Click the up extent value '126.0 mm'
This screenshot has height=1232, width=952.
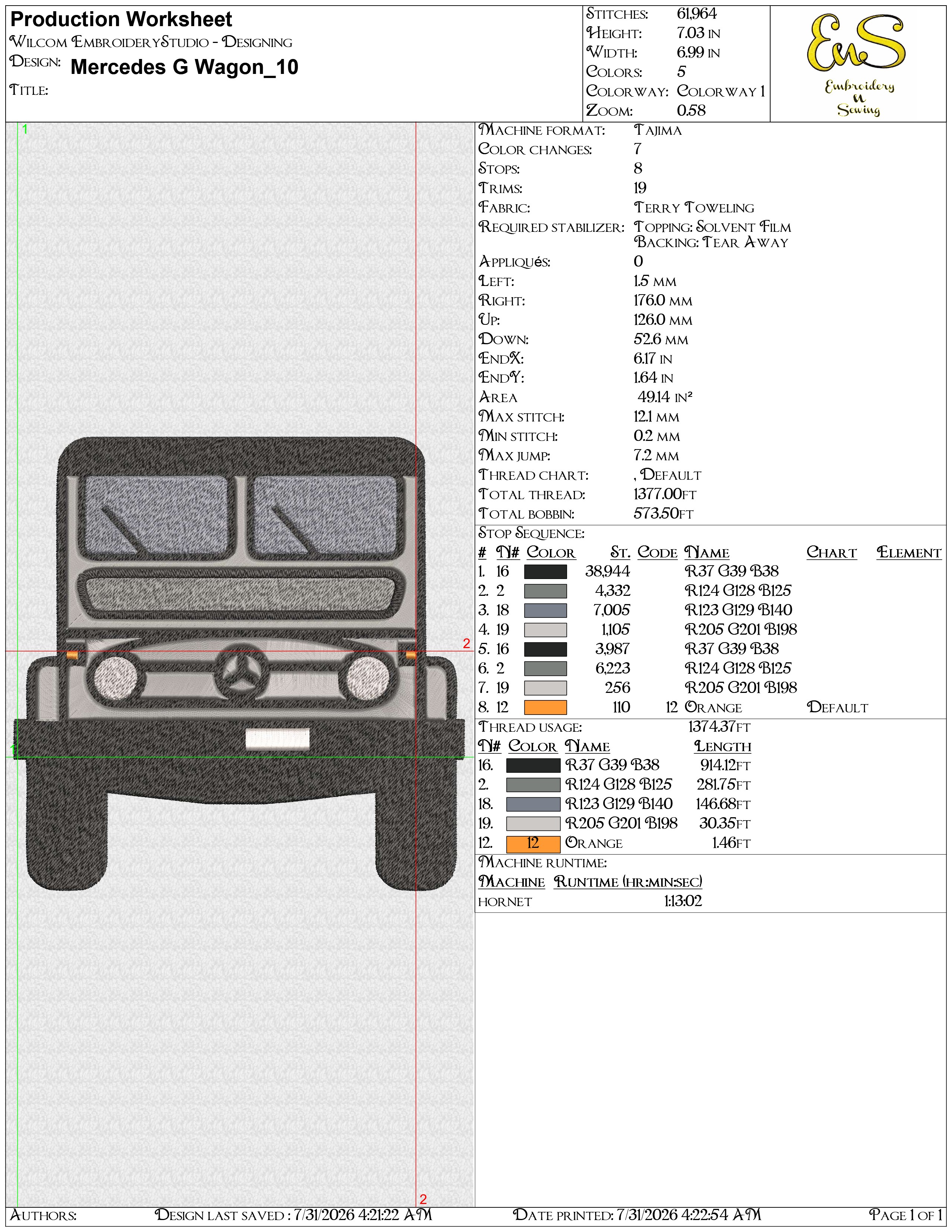pyautogui.click(x=663, y=320)
